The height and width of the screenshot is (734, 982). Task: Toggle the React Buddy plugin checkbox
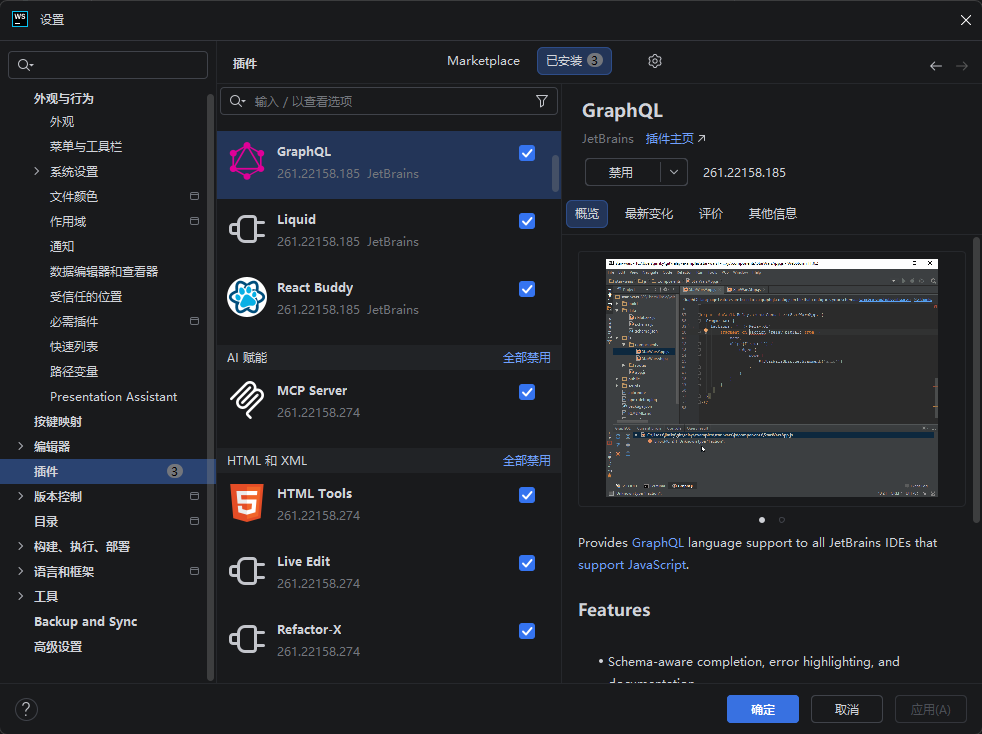[x=527, y=289]
